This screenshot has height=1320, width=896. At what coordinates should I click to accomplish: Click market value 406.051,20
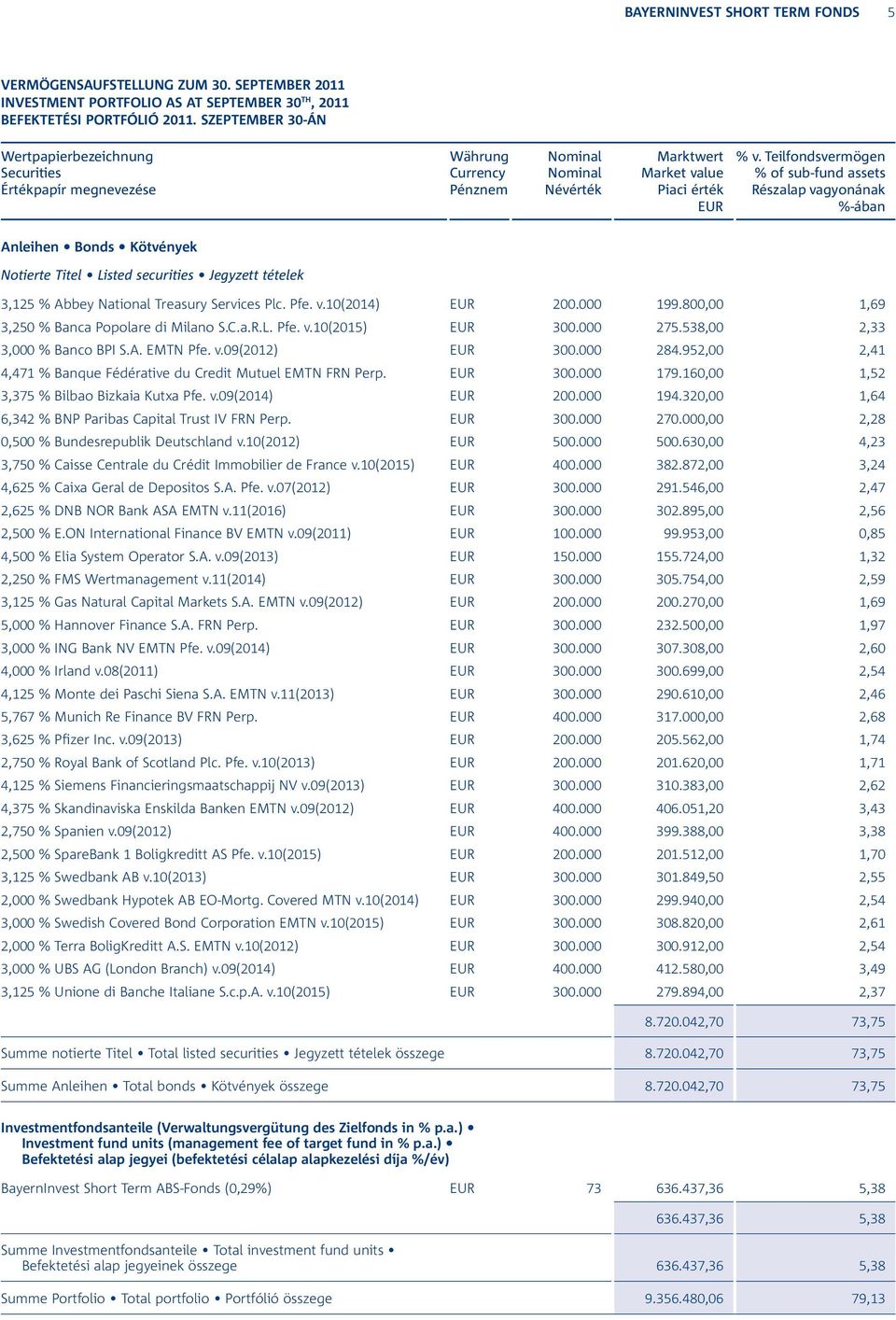click(690, 807)
